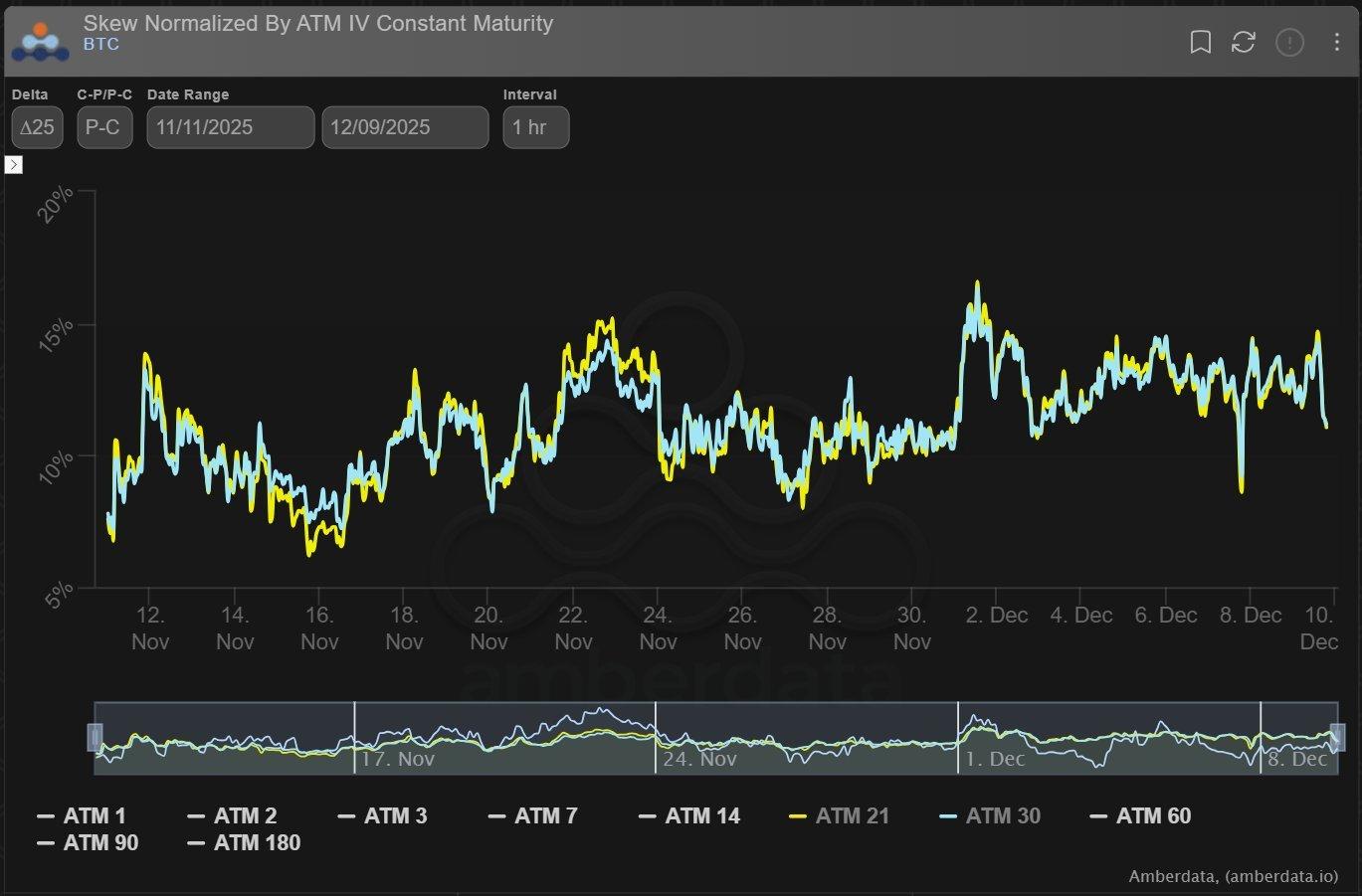
Task: Click the Amberdata logo icon
Action: click(x=40, y=40)
